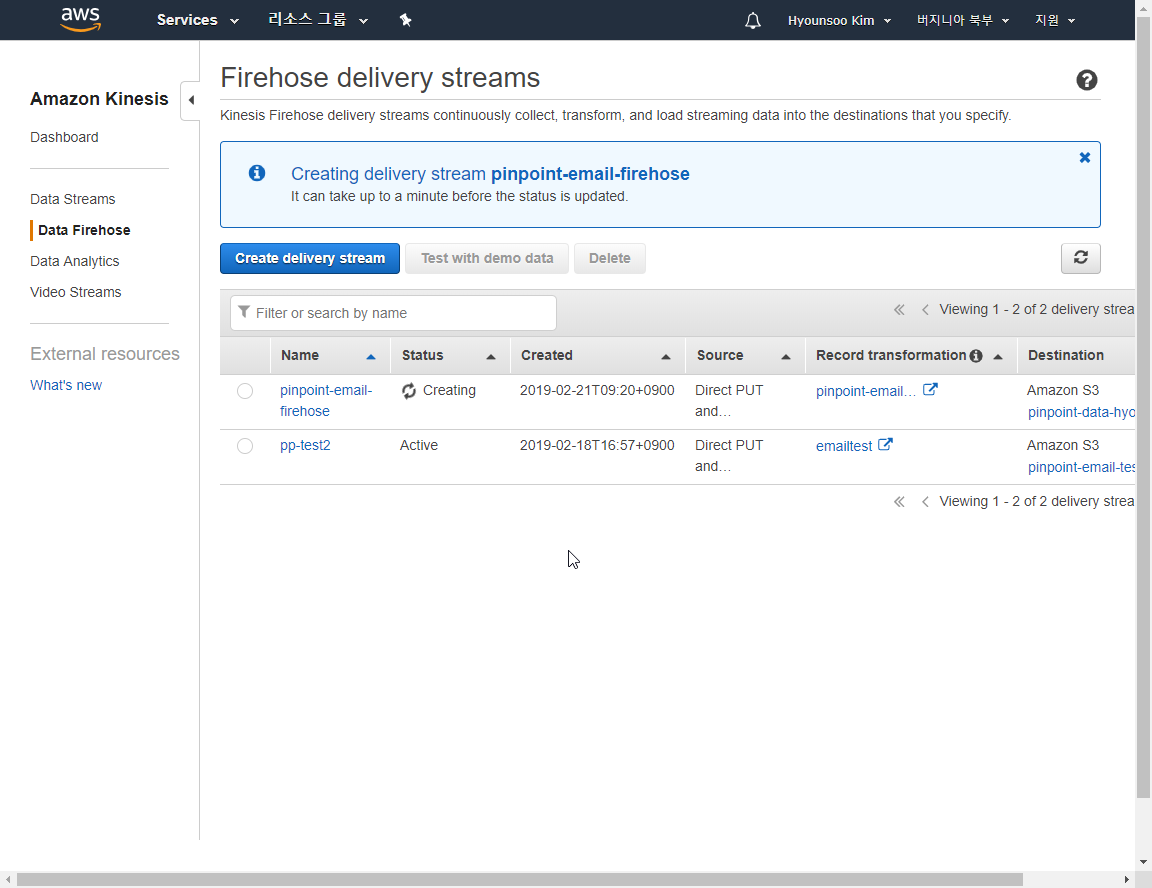Sort by Status column

pyautogui.click(x=450, y=355)
